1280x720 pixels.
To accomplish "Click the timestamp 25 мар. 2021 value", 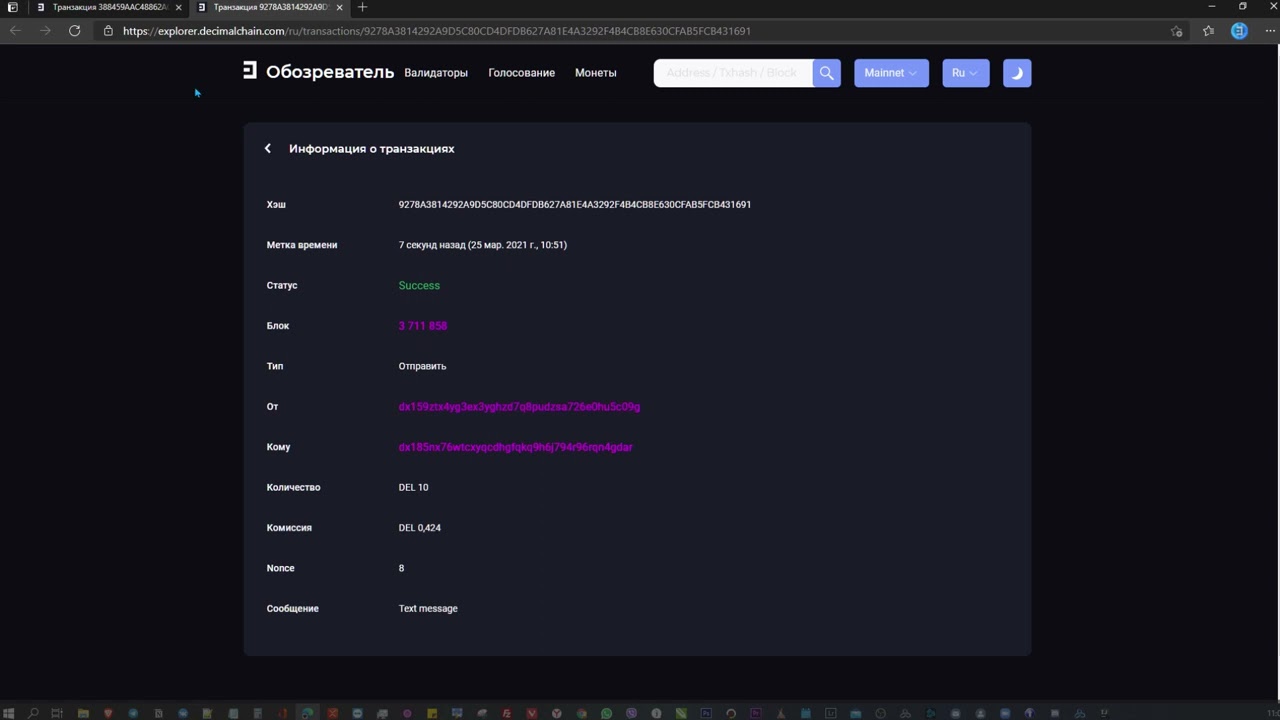I will [482, 245].
